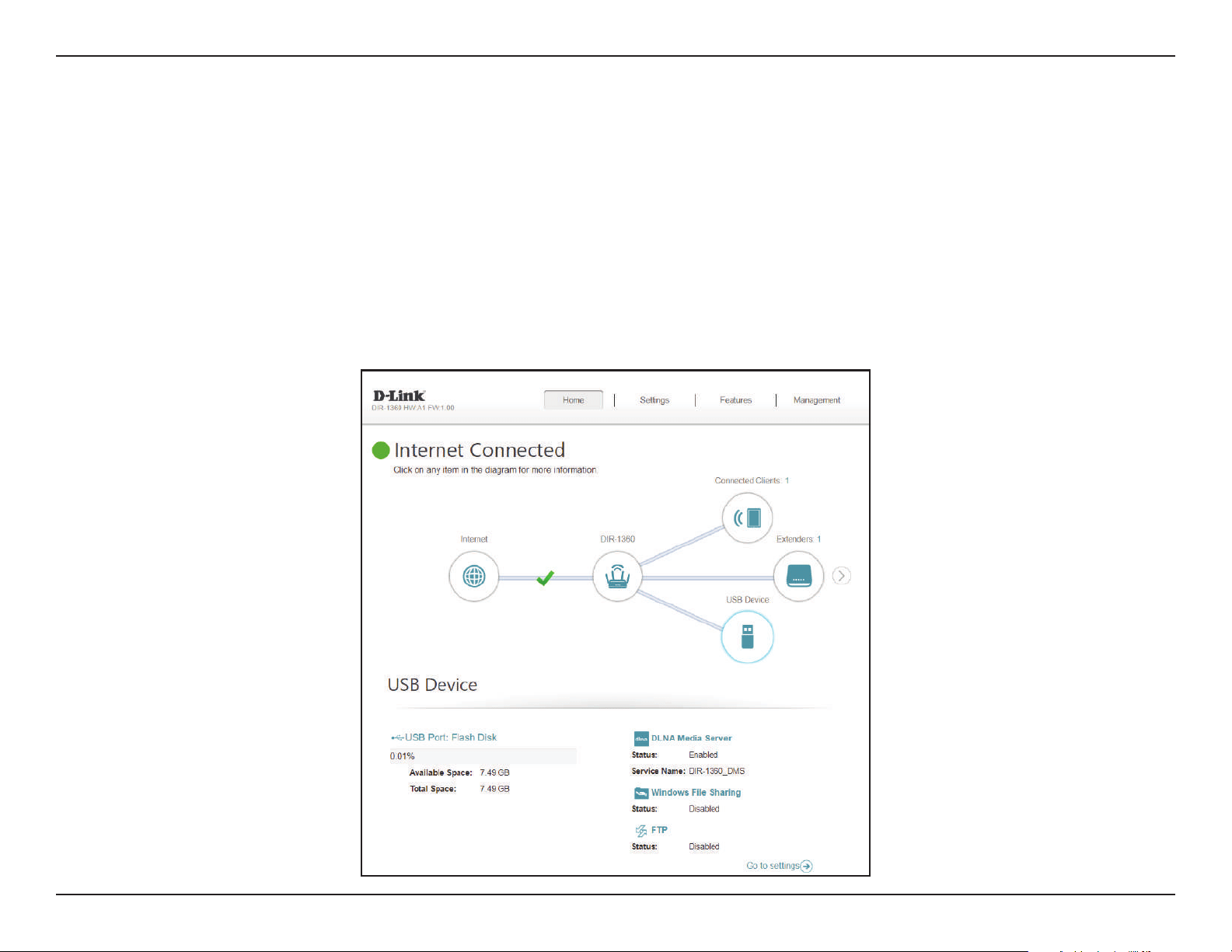
Task: Expand diagram with right chevron arrow
Action: pyautogui.click(x=841, y=576)
